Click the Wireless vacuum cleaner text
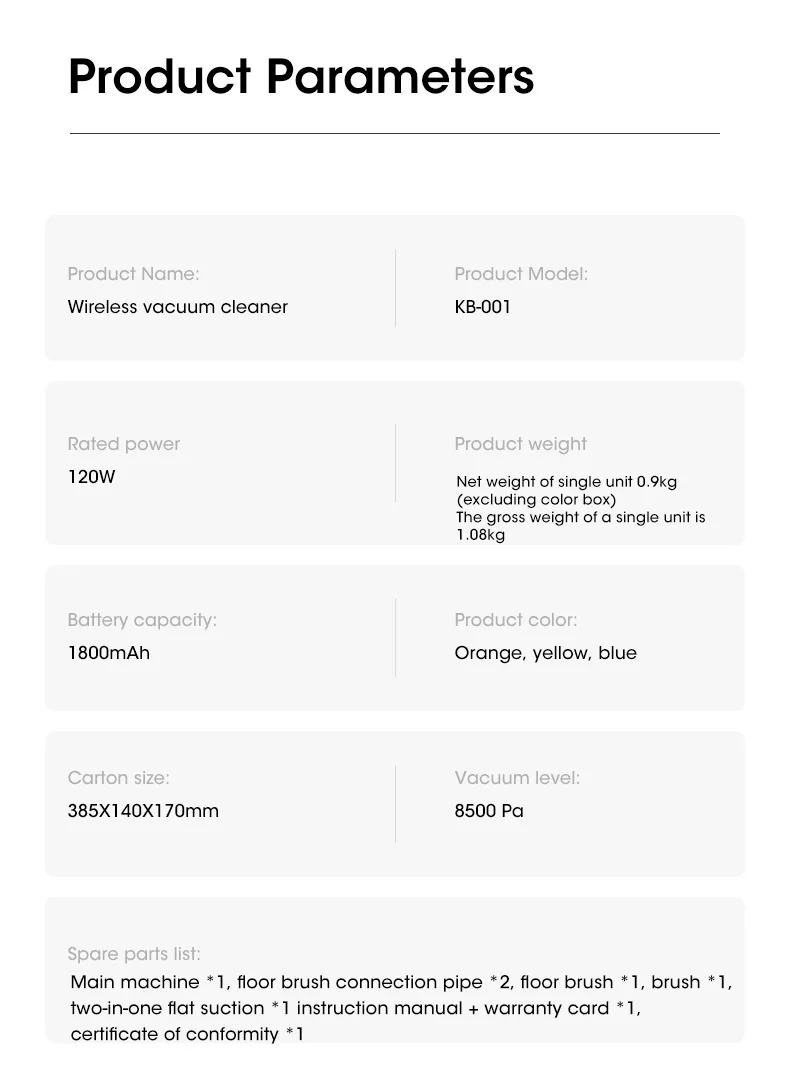This screenshot has width=790, height=1065. pyautogui.click(x=177, y=307)
